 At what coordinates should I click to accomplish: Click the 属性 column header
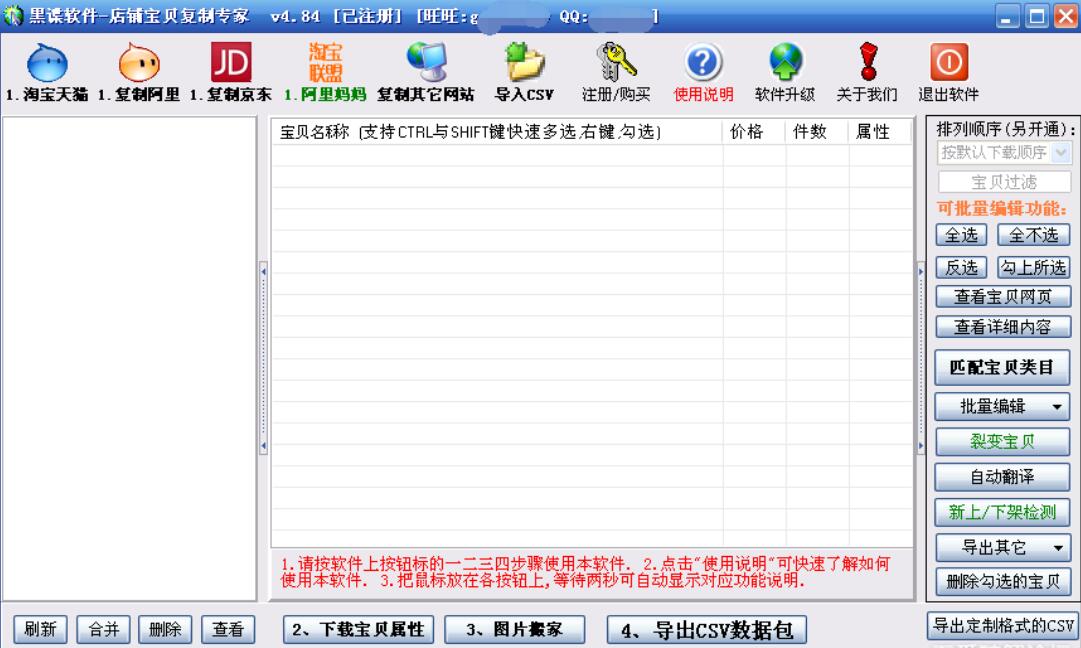pyautogui.click(x=879, y=132)
